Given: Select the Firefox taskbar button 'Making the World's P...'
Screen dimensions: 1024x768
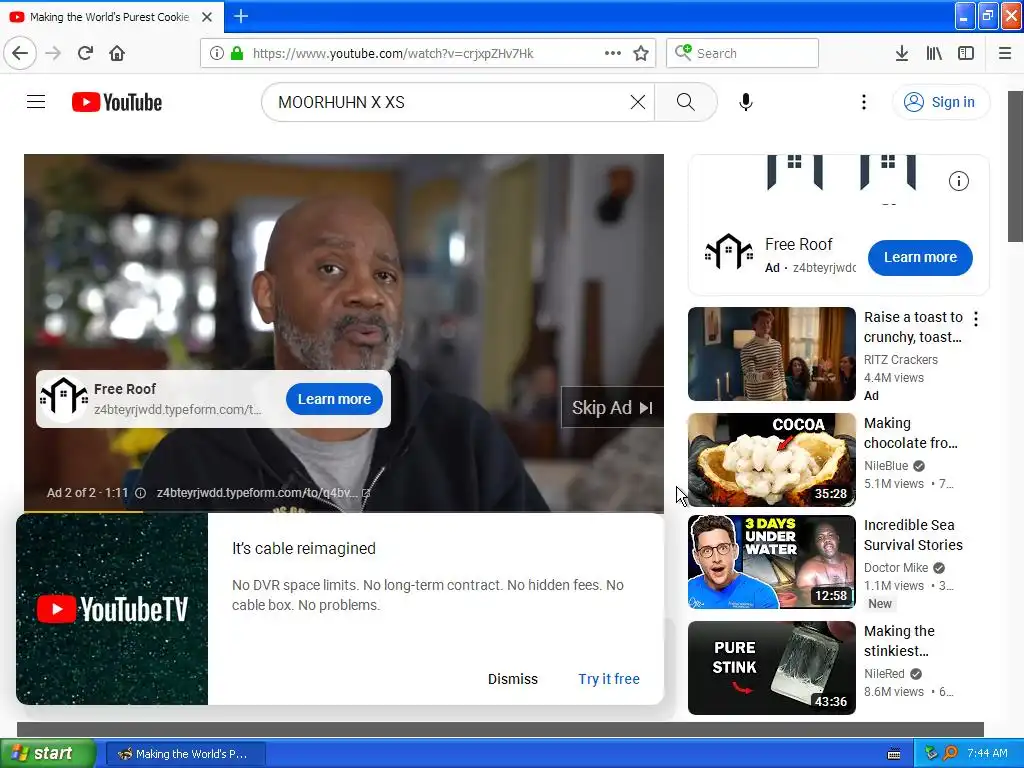Looking at the screenshot, I should pyautogui.click(x=185, y=754).
